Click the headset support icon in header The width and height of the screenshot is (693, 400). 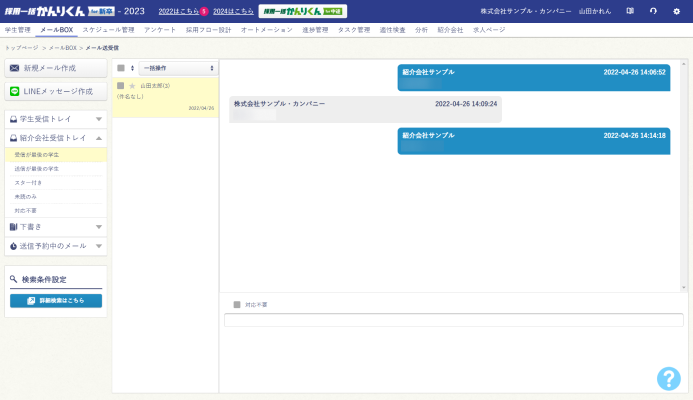(x=653, y=11)
